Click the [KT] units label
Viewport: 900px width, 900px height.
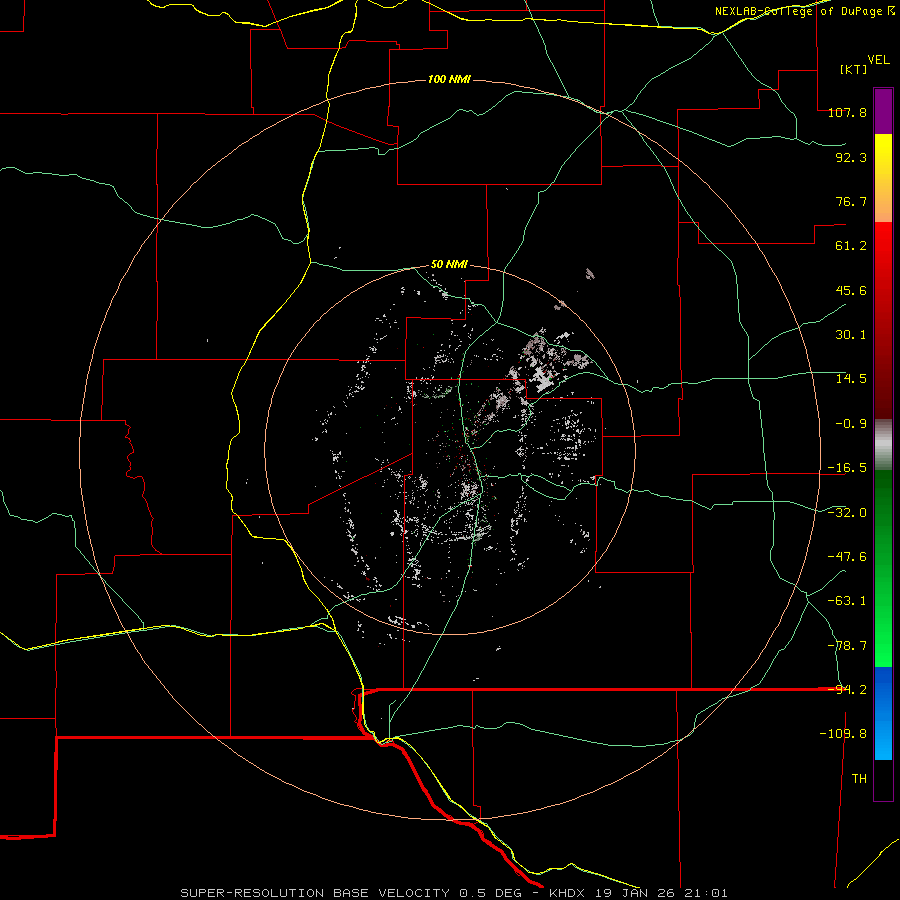(x=853, y=69)
